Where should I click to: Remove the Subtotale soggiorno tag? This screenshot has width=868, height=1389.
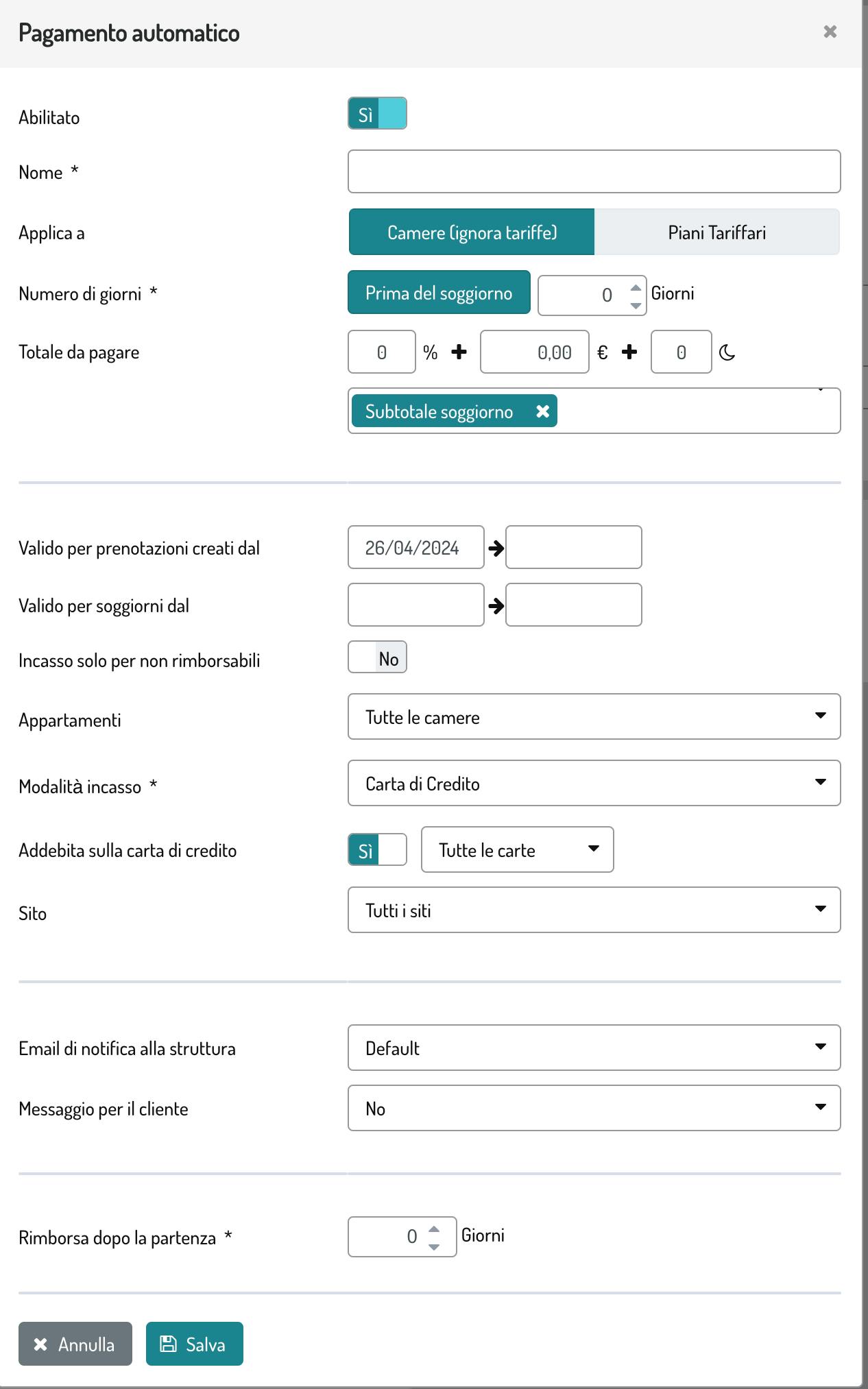(x=542, y=411)
